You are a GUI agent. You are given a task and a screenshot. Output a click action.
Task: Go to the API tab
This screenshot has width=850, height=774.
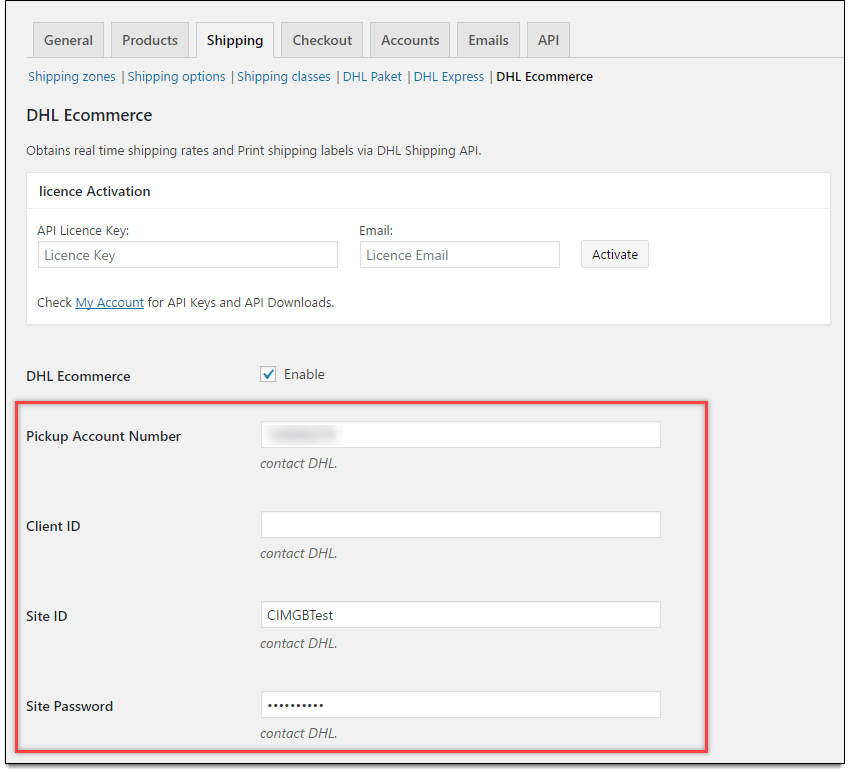point(547,39)
